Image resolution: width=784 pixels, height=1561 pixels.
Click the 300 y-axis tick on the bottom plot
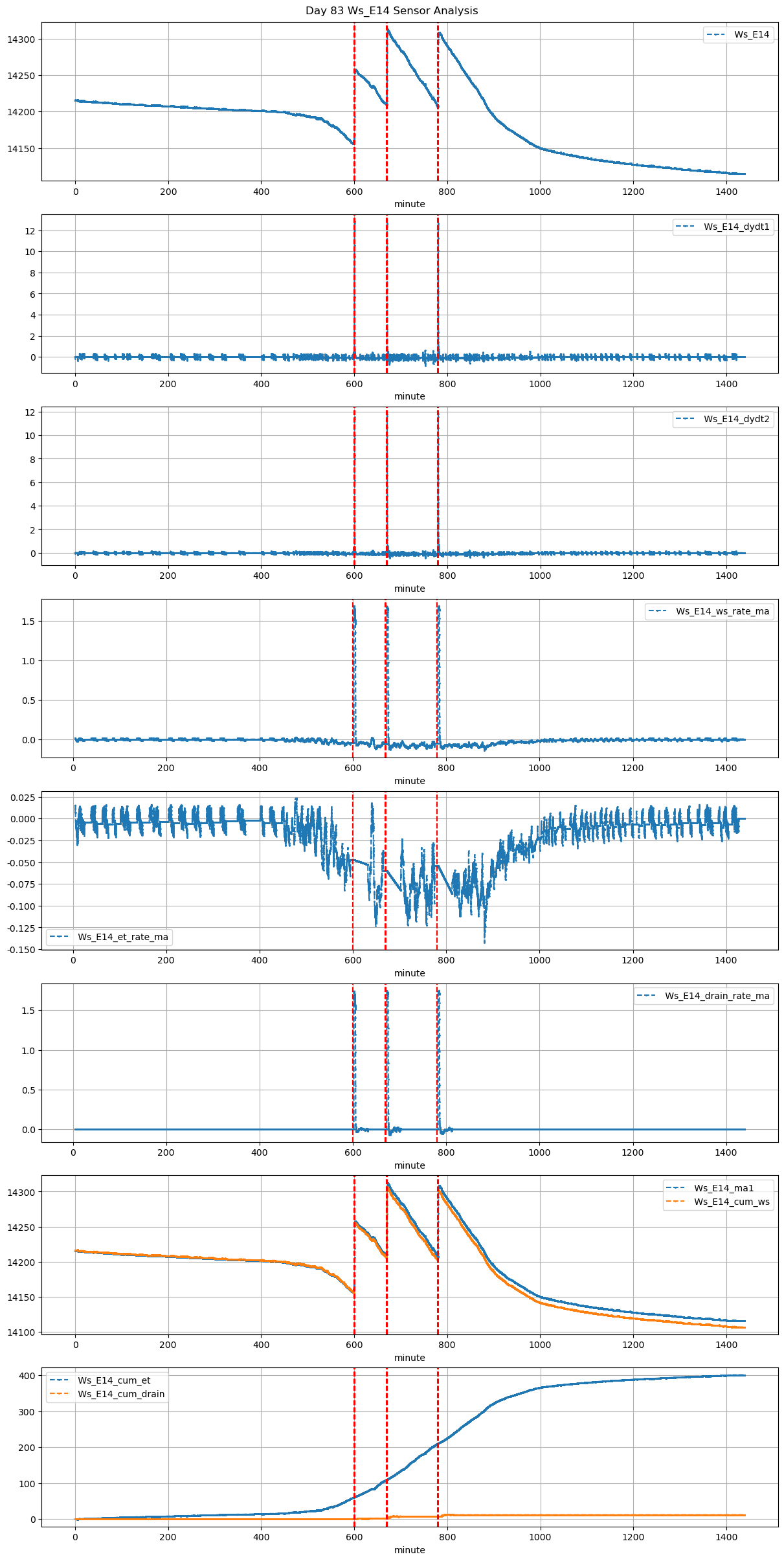point(27,1411)
